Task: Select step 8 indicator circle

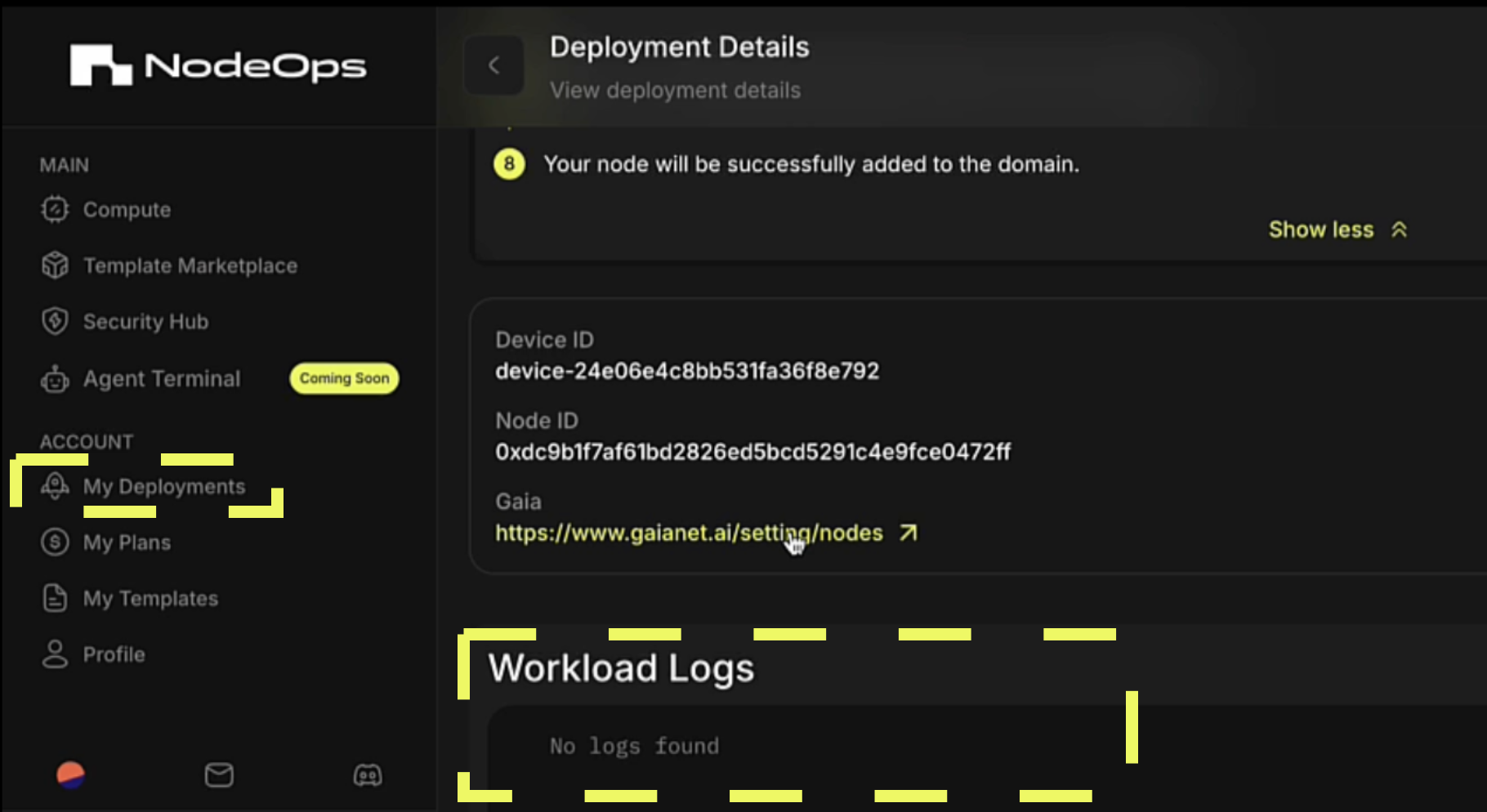Action: (x=508, y=163)
